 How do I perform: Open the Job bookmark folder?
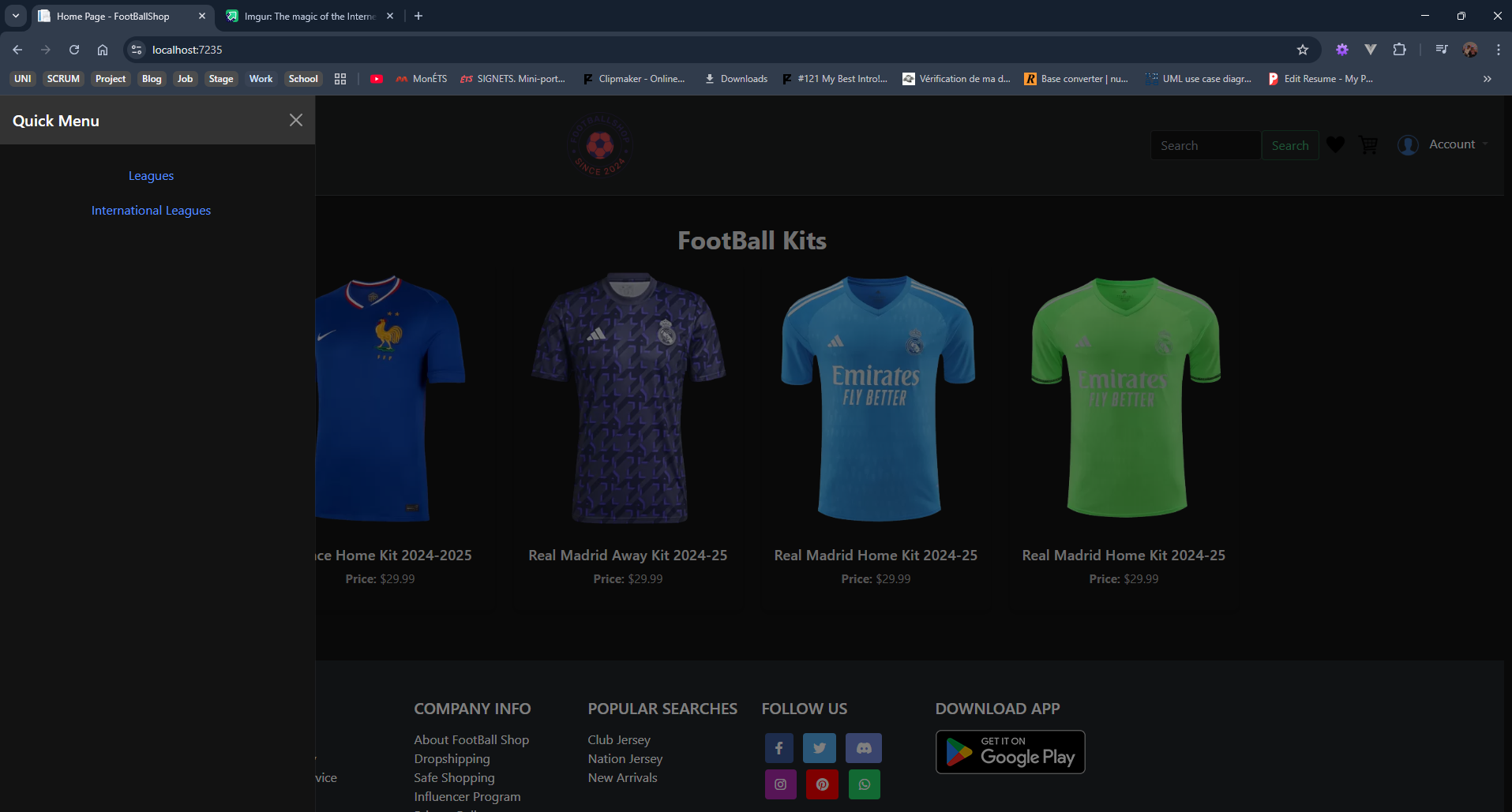185,79
